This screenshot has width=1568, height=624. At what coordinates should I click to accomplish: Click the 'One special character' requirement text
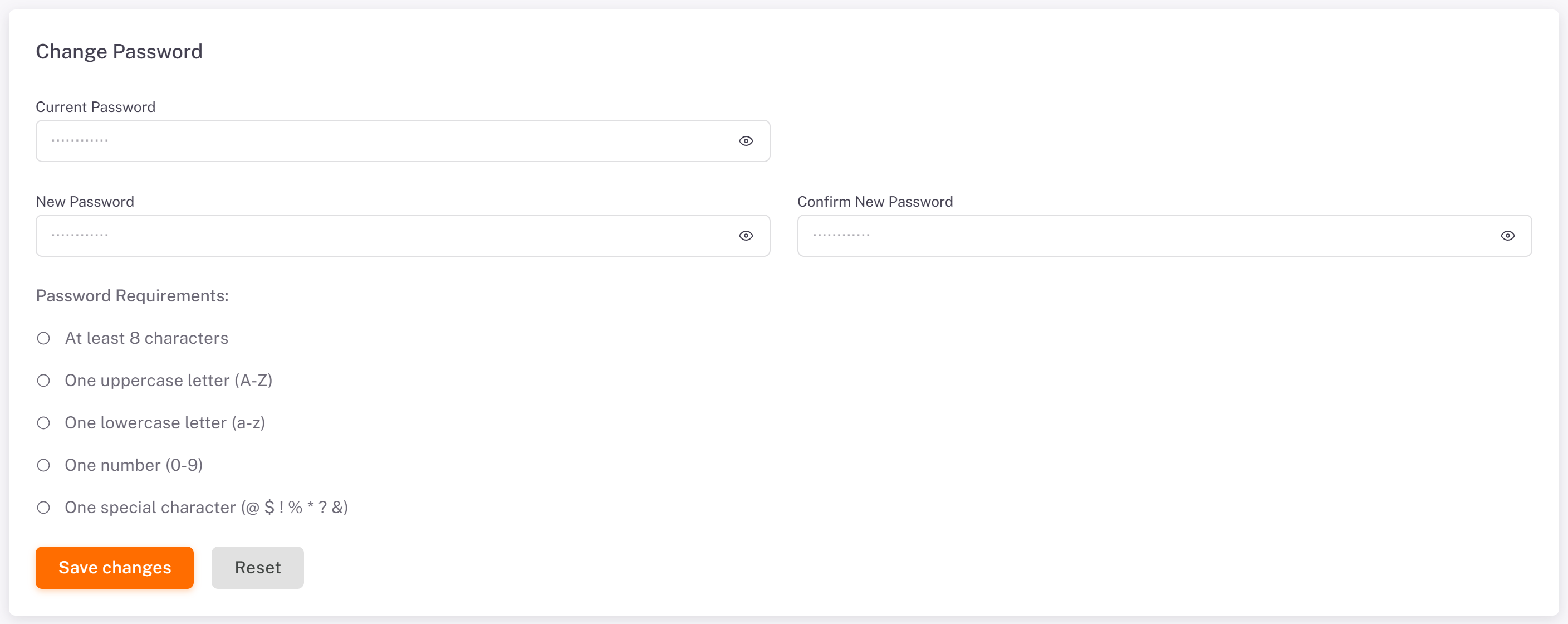(x=207, y=508)
